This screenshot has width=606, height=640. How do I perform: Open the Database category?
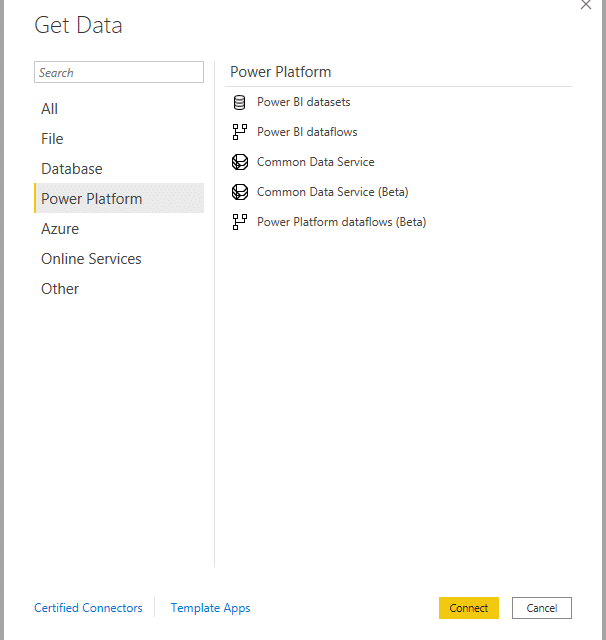(72, 169)
